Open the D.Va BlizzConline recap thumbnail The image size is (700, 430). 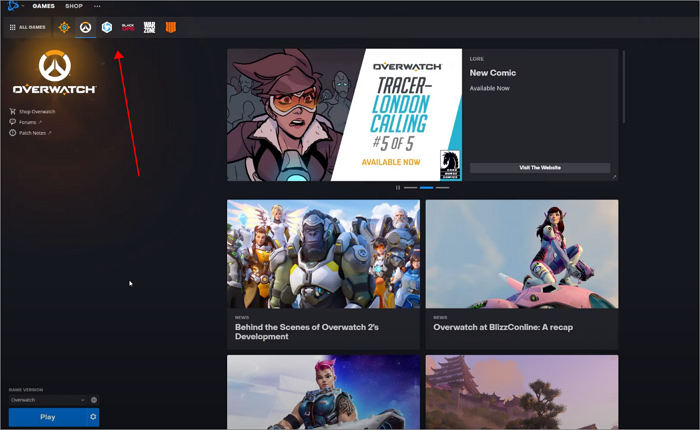click(x=522, y=254)
